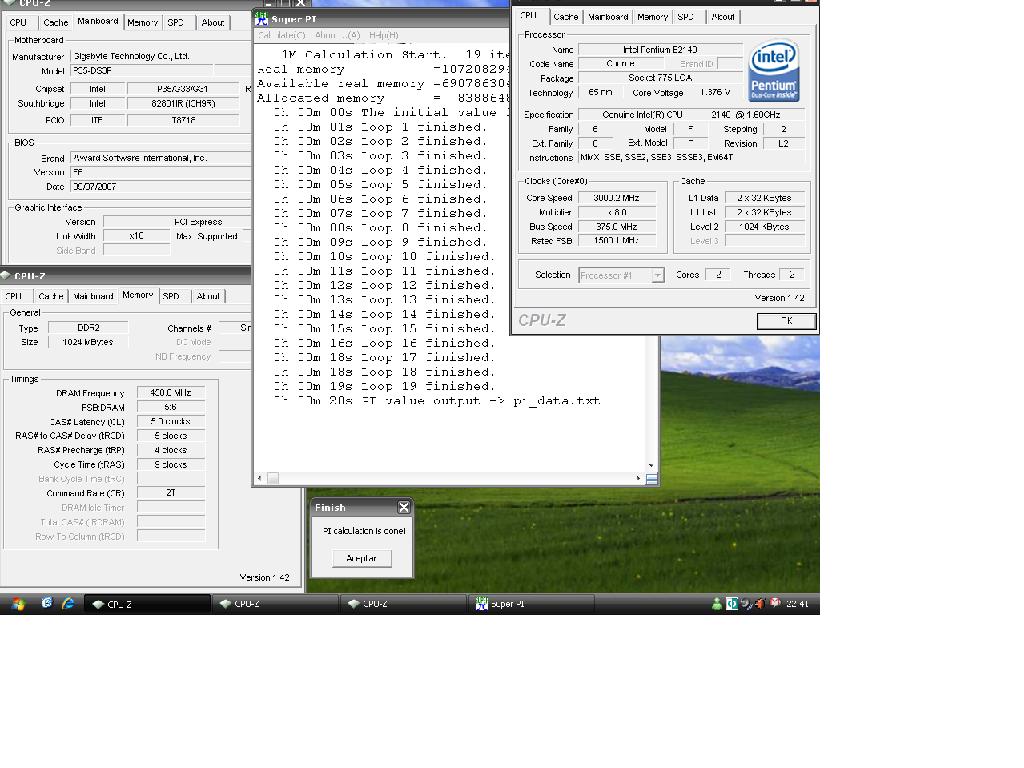The height and width of the screenshot is (768, 1024).
Task: Switch to Mainboard tab in CPU-Z CPU window
Action: click(608, 17)
